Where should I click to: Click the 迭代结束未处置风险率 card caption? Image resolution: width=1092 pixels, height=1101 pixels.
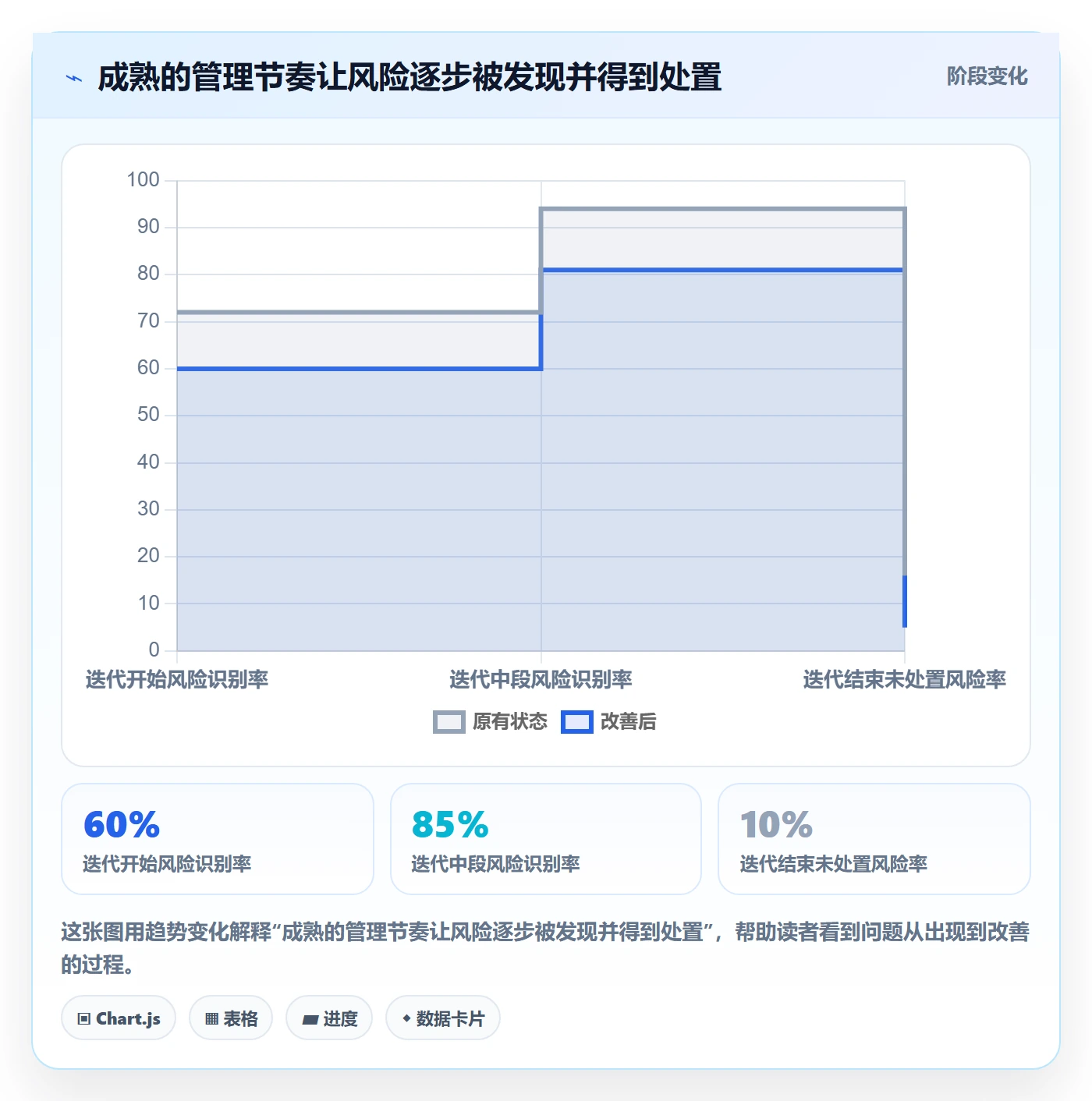pos(833,864)
